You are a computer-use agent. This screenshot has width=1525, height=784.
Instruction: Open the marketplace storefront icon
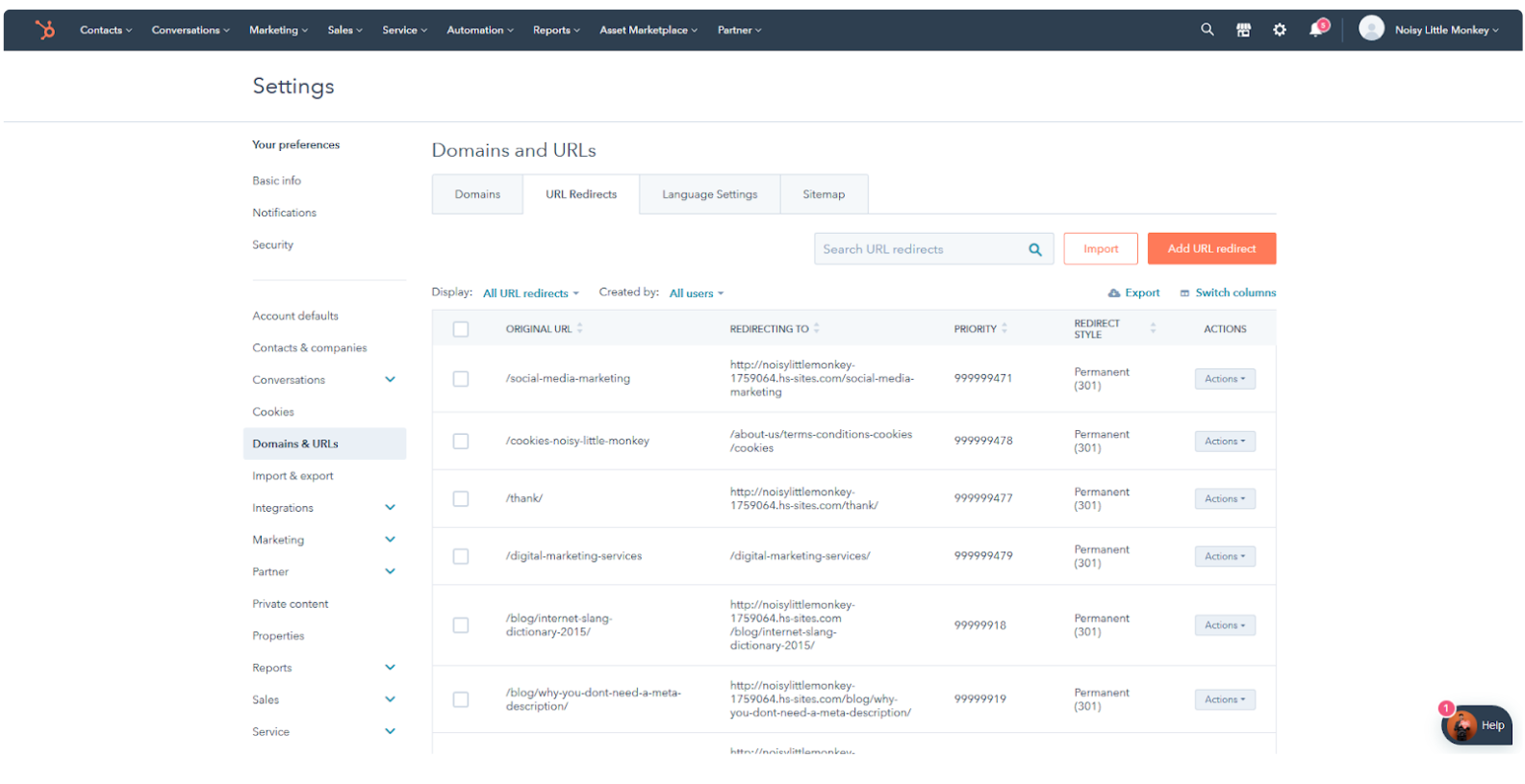pyautogui.click(x=1243, y=30)
